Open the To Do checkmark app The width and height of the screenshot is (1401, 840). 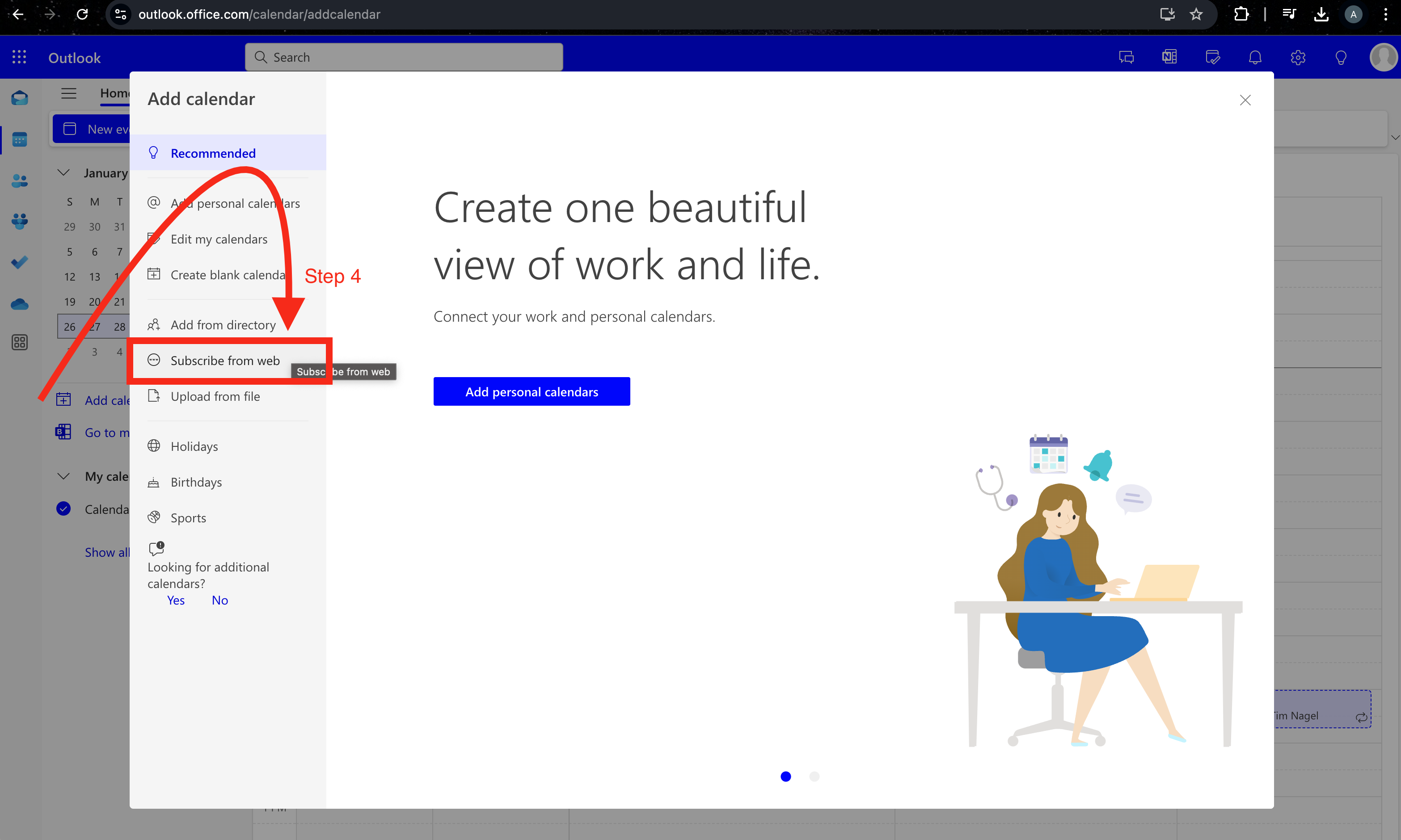(19, 262)
